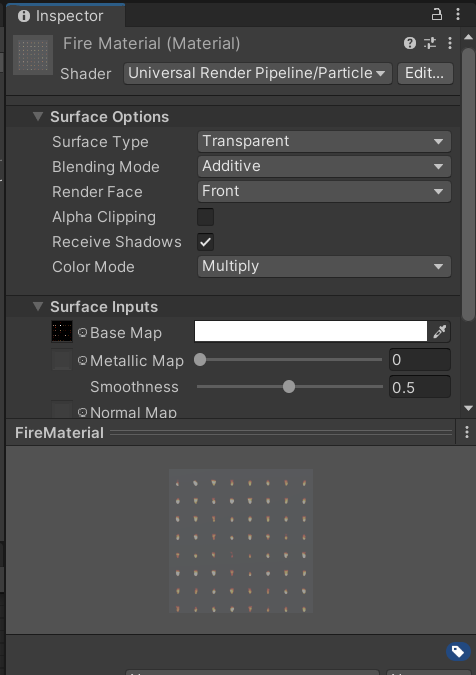Click the Smoothness label
Screen dimensions: 476x675
(x=134, y=387)
